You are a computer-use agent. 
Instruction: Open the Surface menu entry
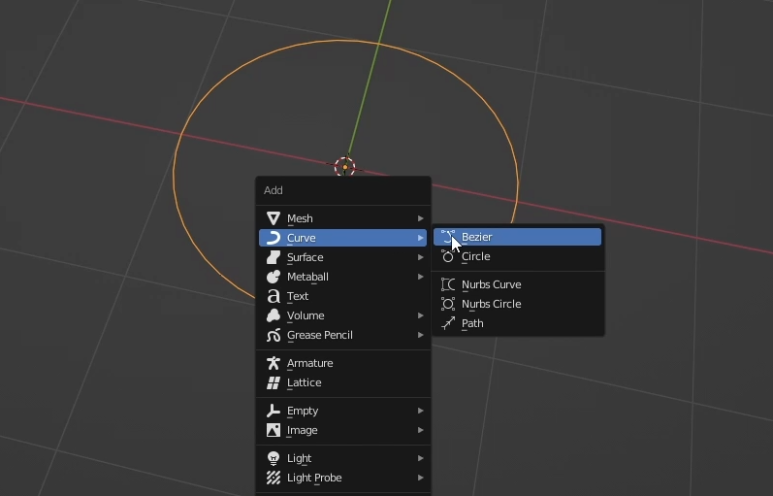(343, 257)
